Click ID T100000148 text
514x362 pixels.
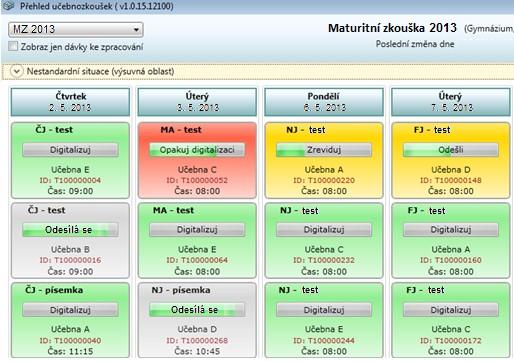click(451, 180)
